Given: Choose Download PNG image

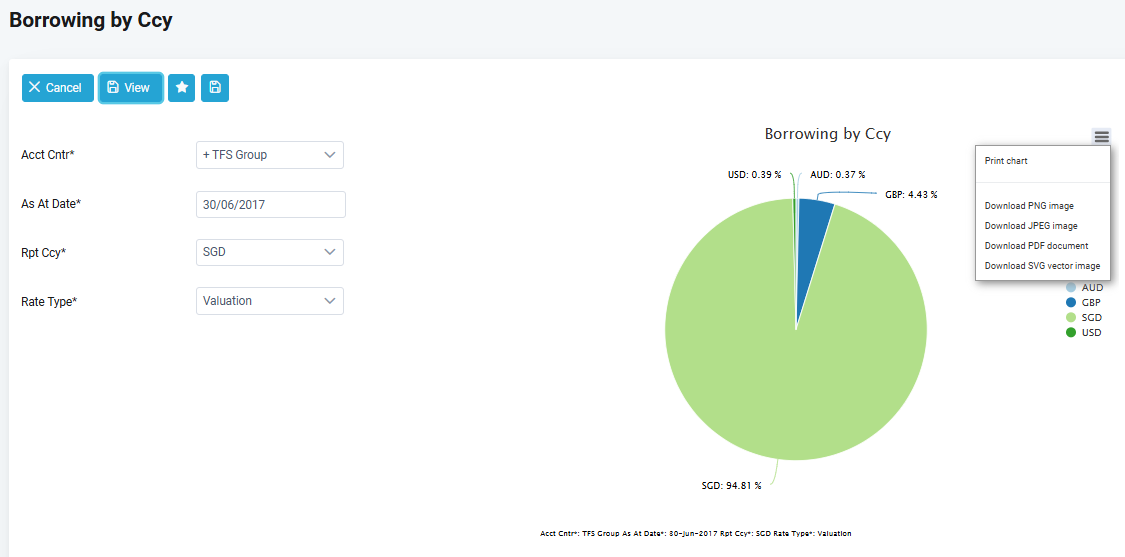Looking at the screenshot, I should 1029,206.
